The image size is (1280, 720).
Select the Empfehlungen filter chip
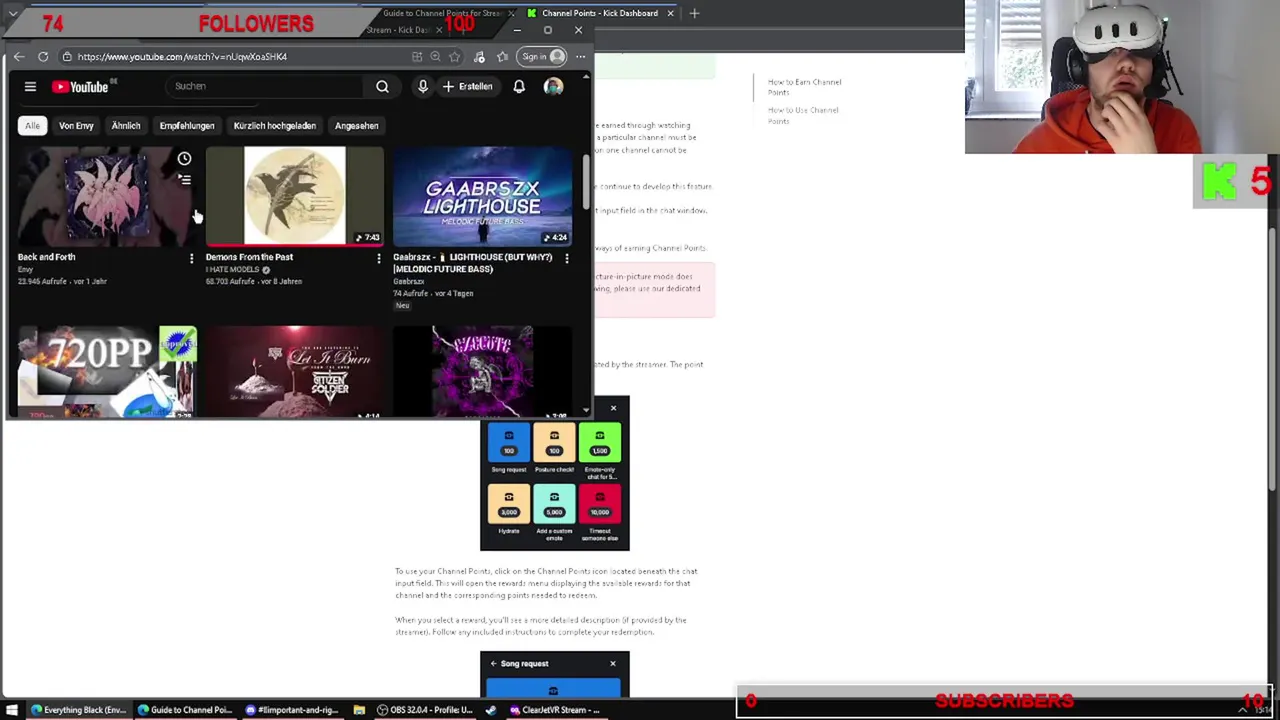[x=187, y=126]
